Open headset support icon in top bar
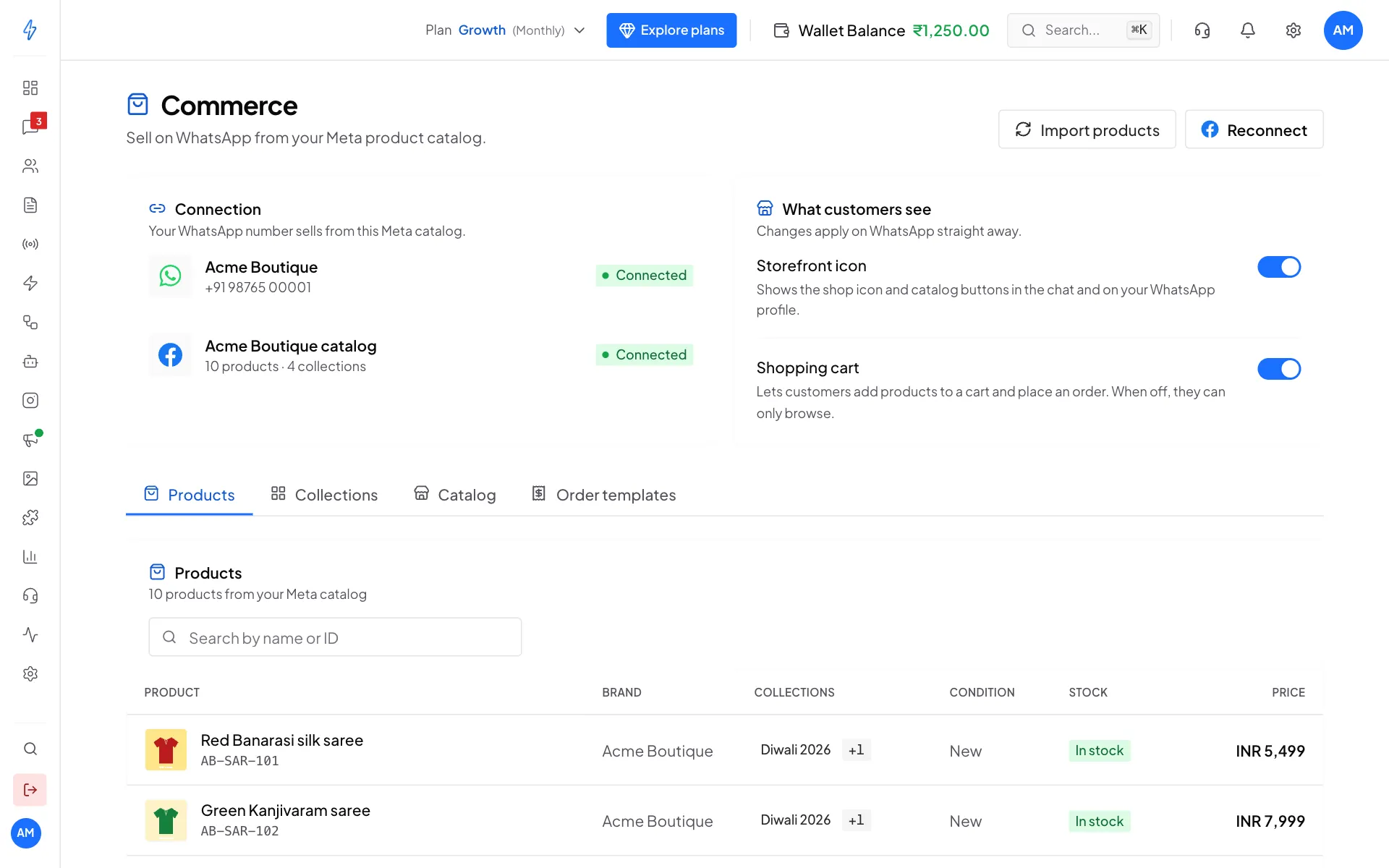This screenshot has width=1389, height=868. click(x=1202, y=30)
